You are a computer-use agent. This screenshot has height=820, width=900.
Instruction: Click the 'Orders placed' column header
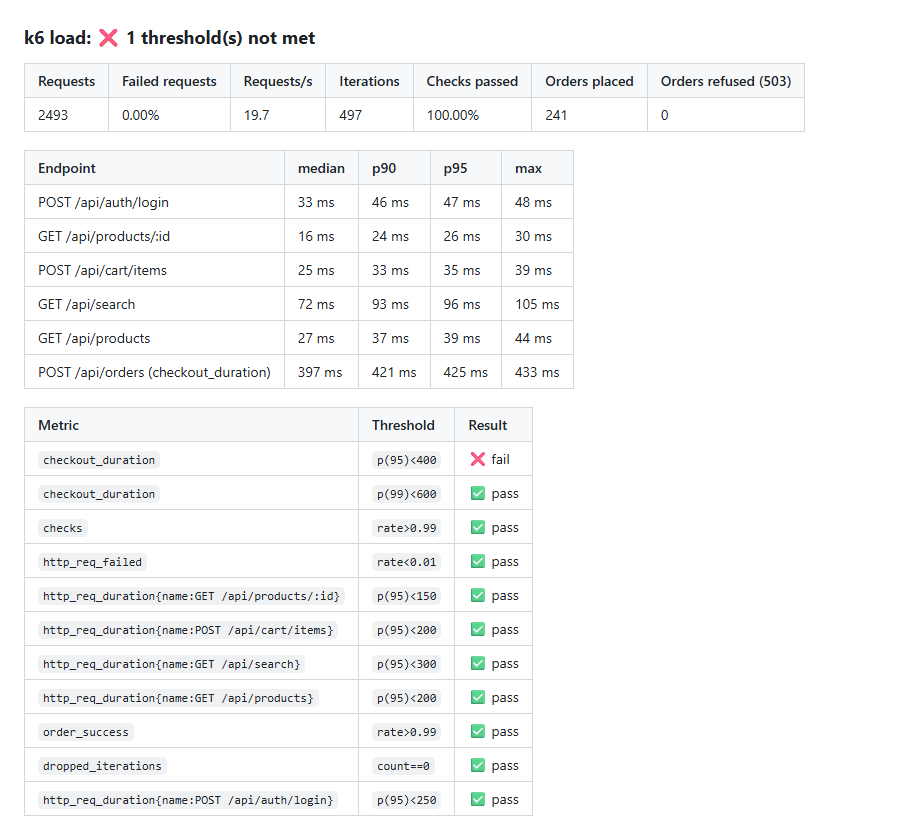pyautogui.click(x=589, y=81)
